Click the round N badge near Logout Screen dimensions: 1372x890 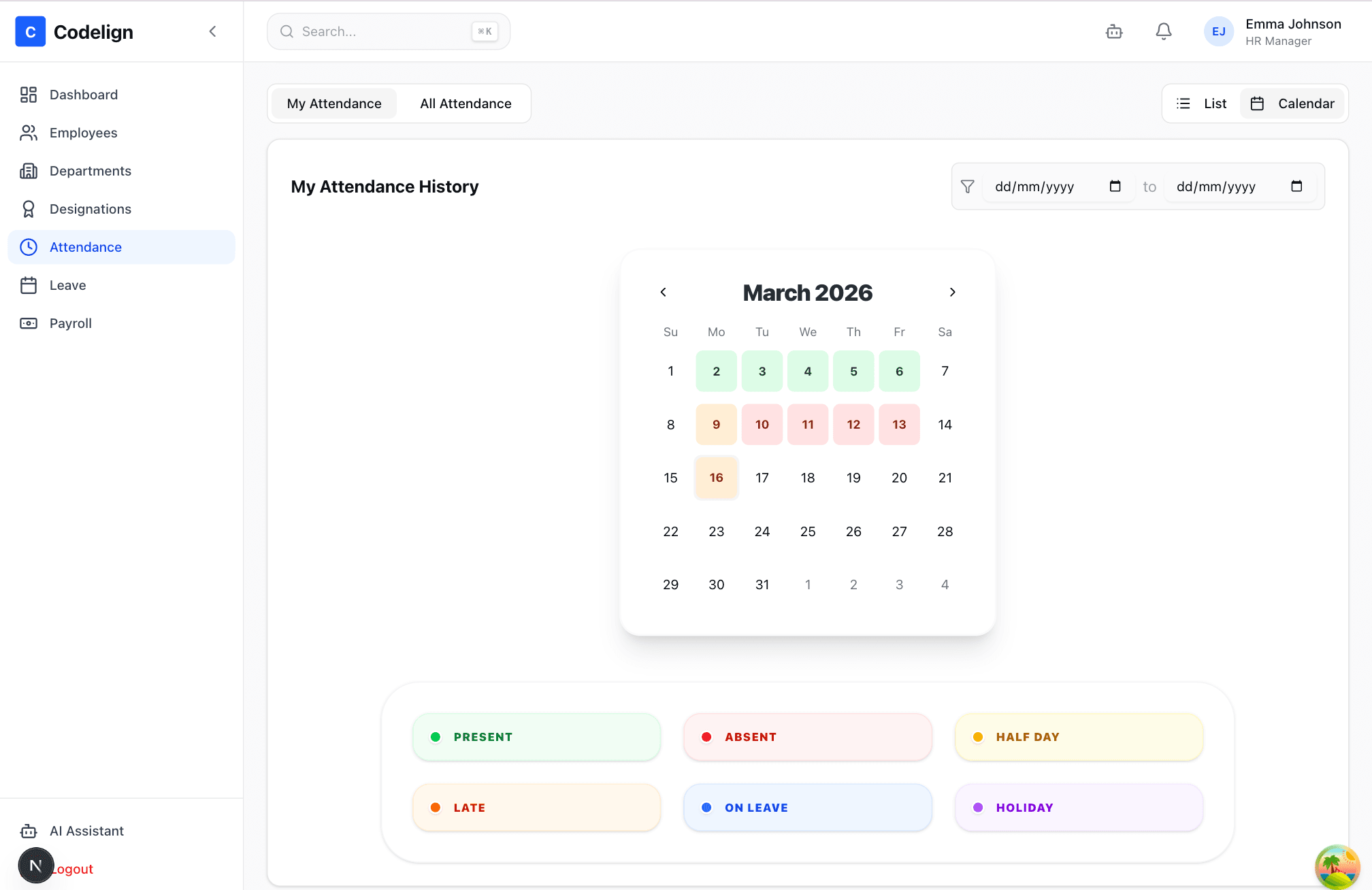coord(35,866)
